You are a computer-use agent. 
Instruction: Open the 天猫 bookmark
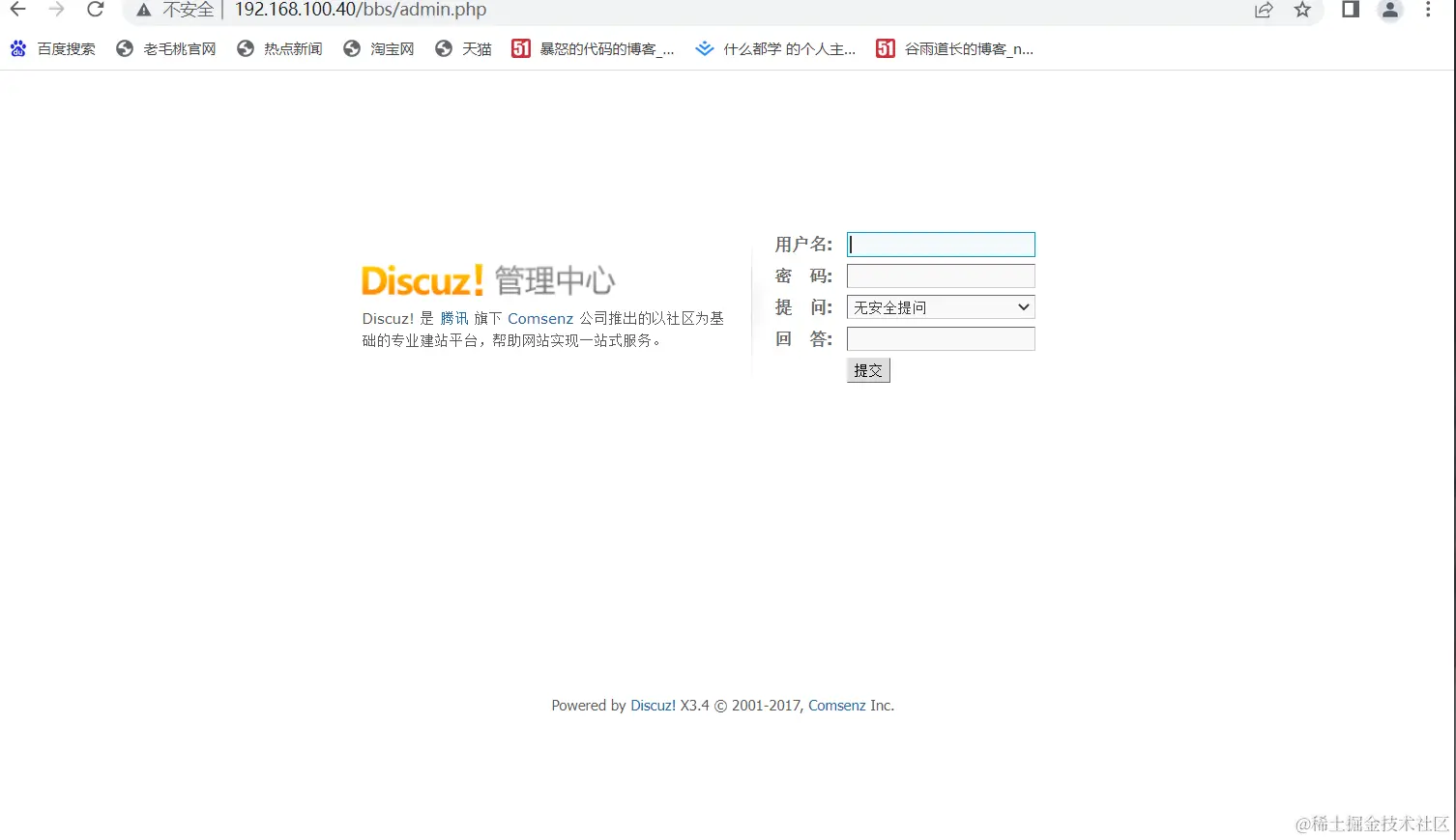[x=463, y=48]
